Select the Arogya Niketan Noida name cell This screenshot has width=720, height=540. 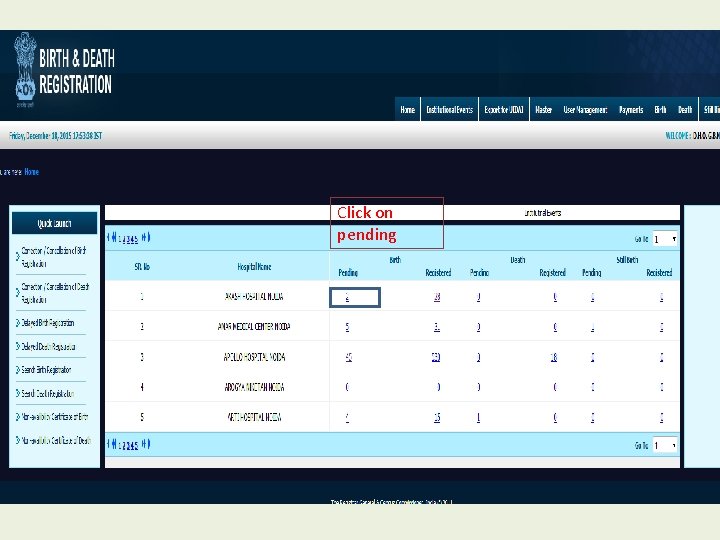(x=254, y=387)
